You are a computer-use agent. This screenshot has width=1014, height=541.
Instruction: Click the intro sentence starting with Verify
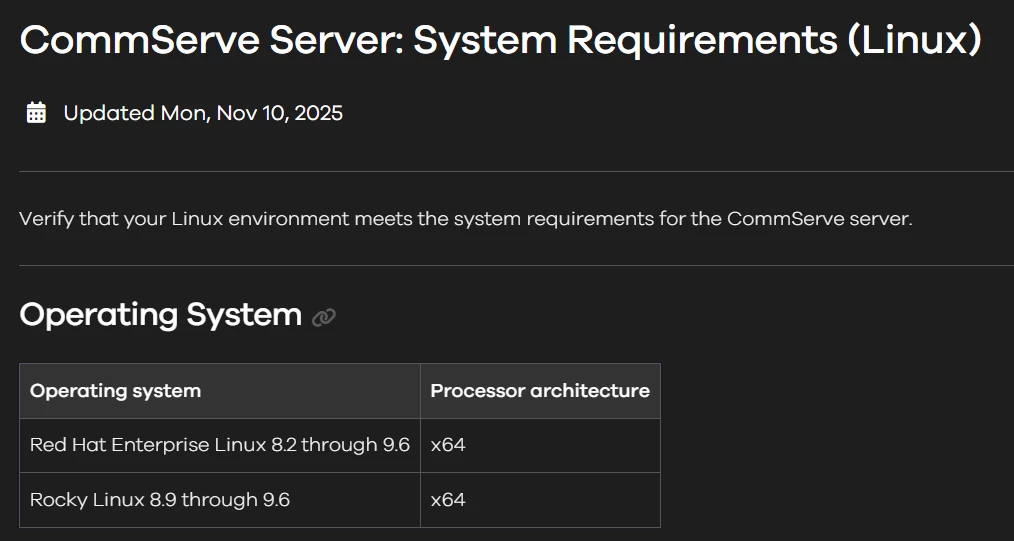(x=465, y=218)
